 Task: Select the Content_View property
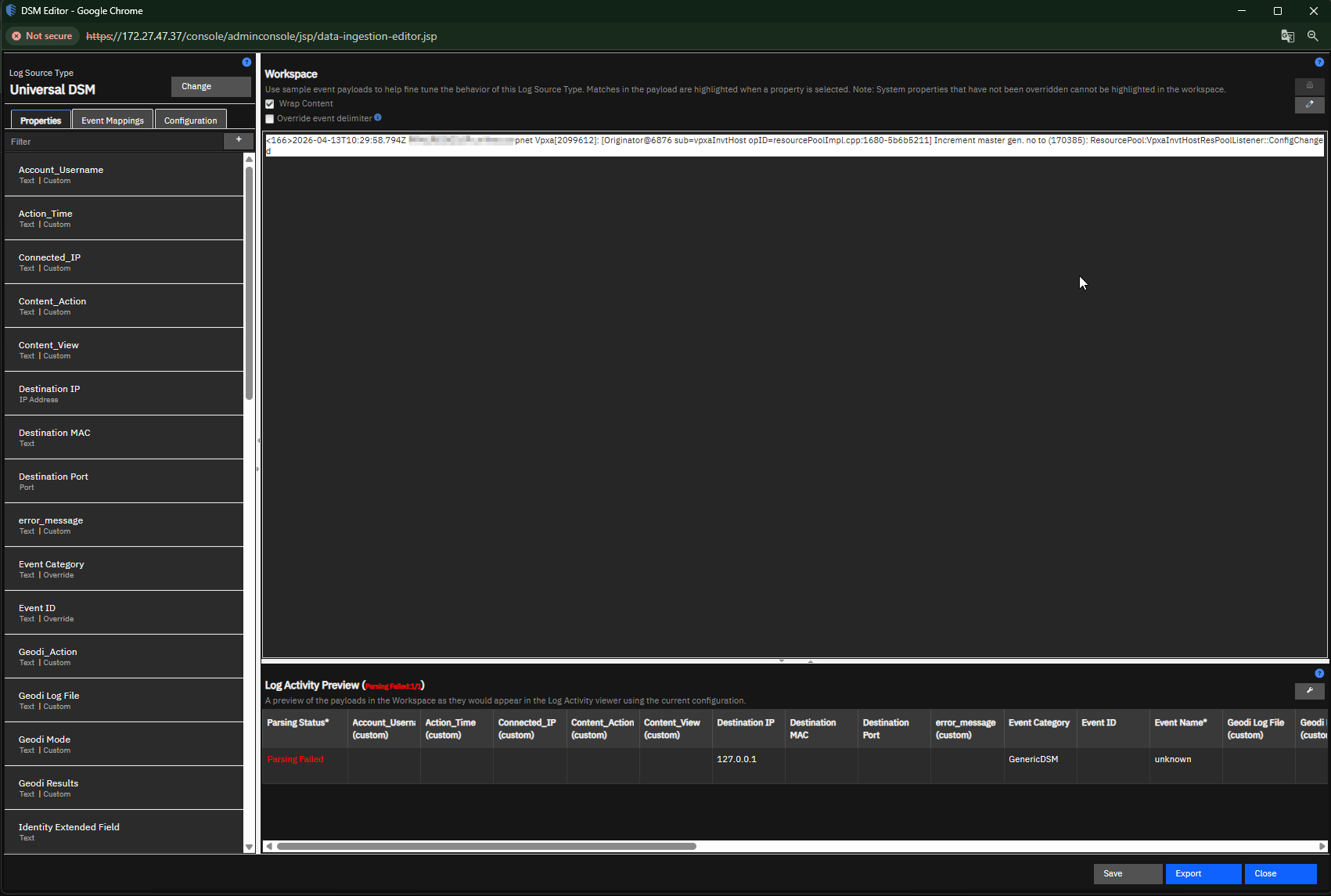[124, 350]
